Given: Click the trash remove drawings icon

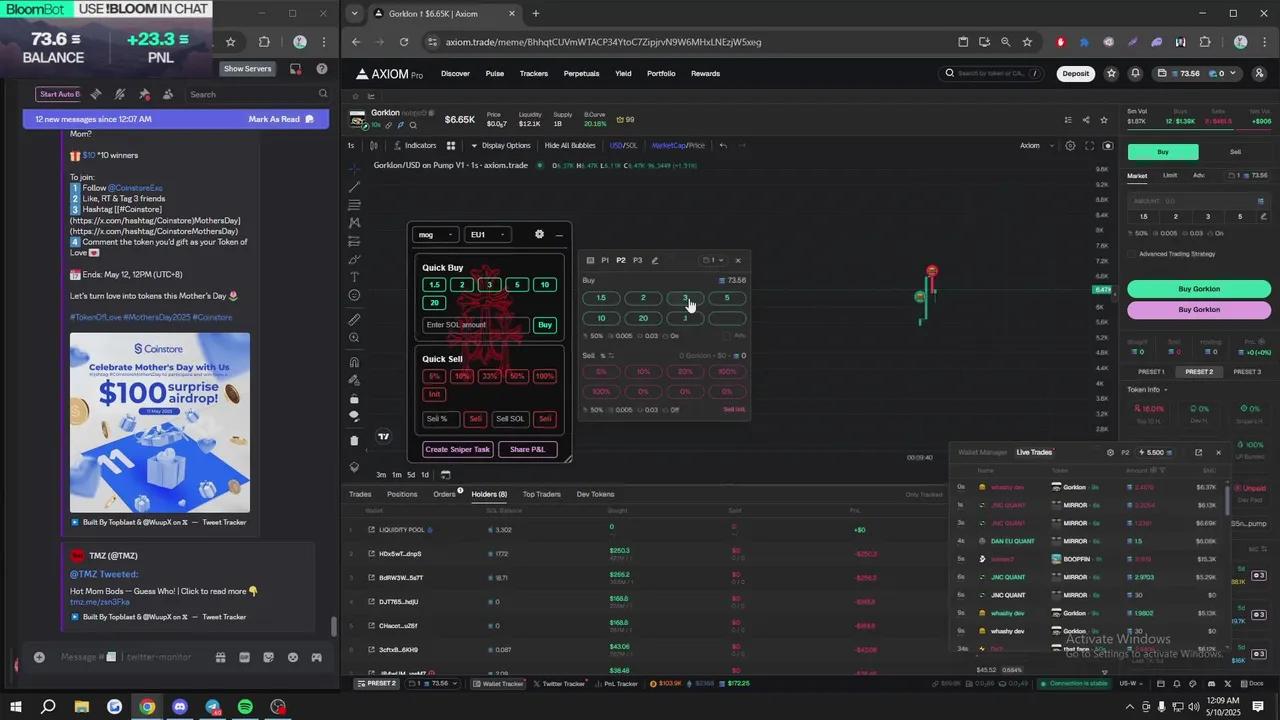Looking at the screenshot, I should tap(354, 441).
